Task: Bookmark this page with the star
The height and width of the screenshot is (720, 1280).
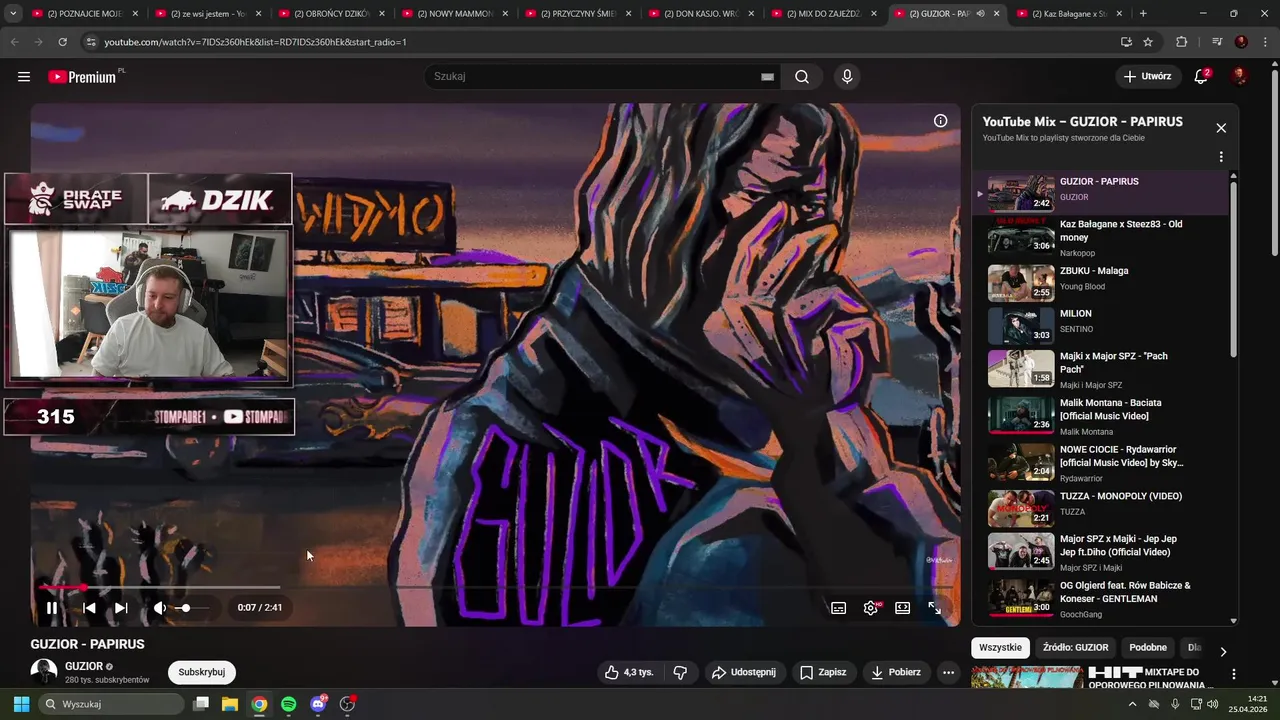Action: click(x=1148, y=42)
